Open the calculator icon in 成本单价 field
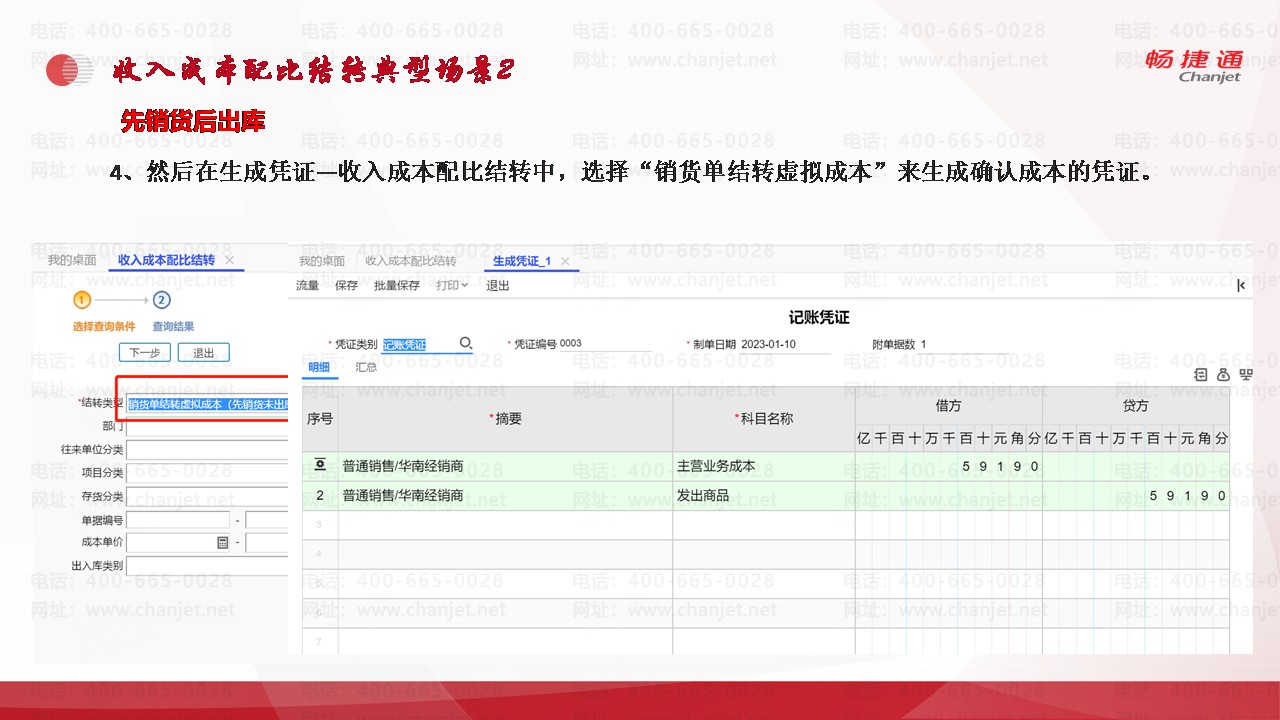This screenshot has width=1280, height=720. (223, 542)
